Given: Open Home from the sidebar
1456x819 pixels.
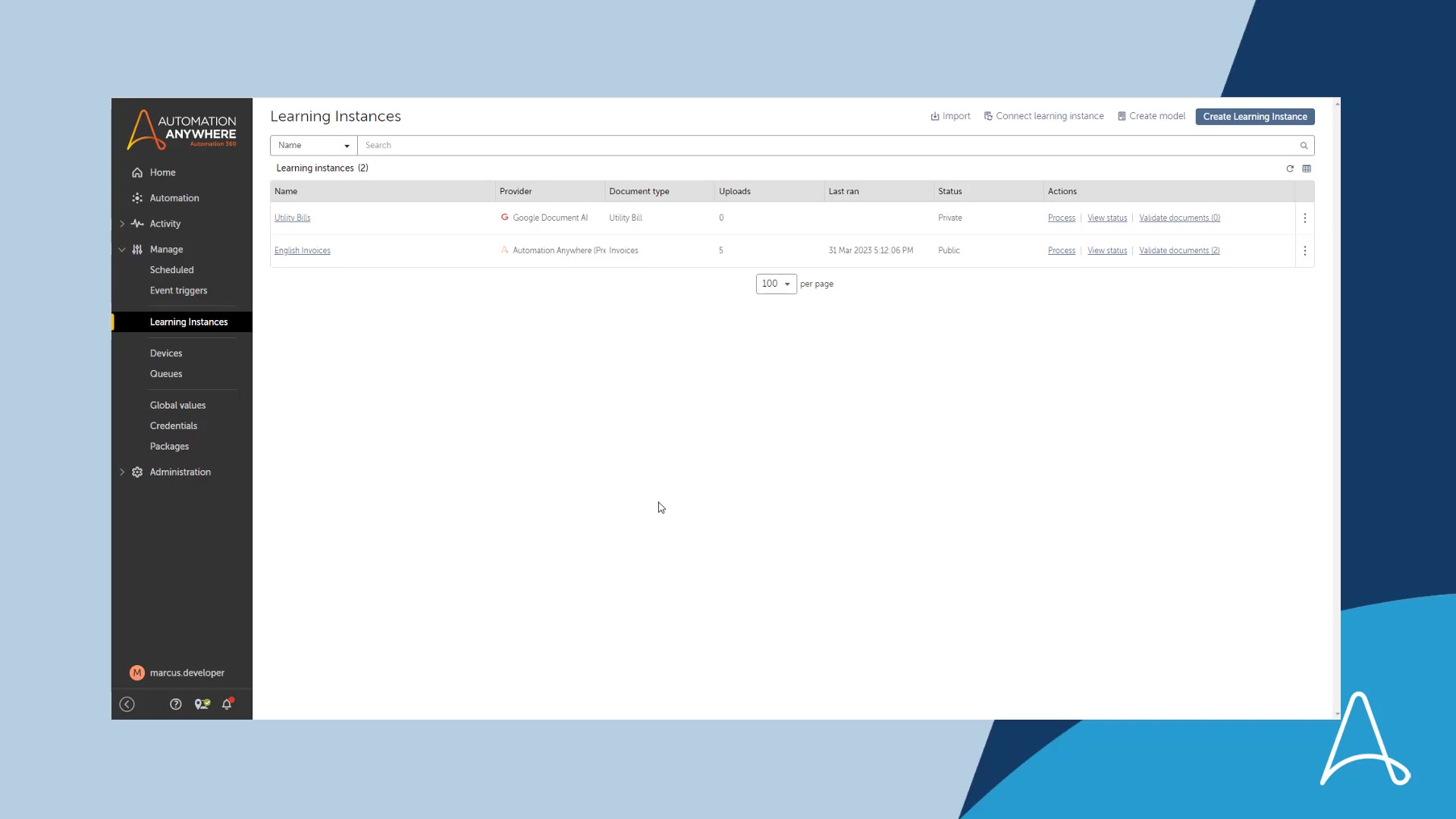Looking at the screenshot, I should [162, 173].
